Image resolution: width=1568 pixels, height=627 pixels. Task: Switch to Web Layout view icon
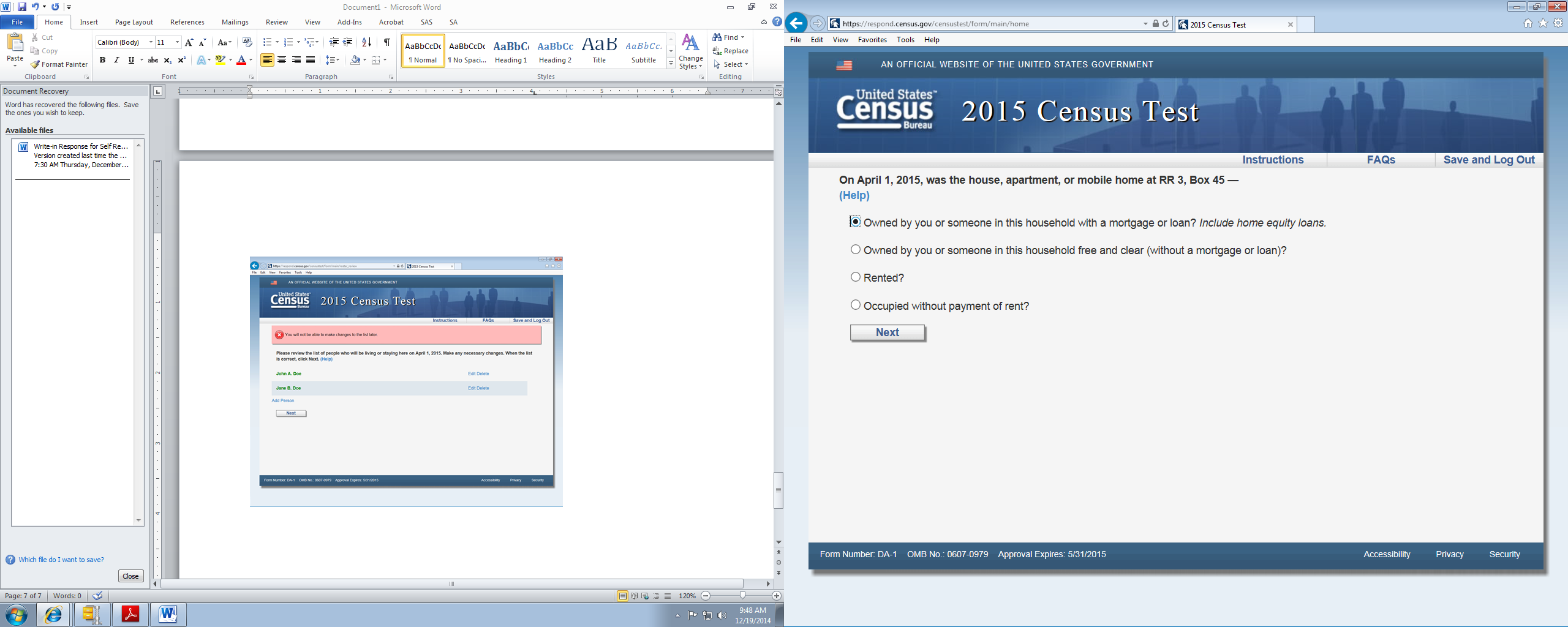point(645,596)
